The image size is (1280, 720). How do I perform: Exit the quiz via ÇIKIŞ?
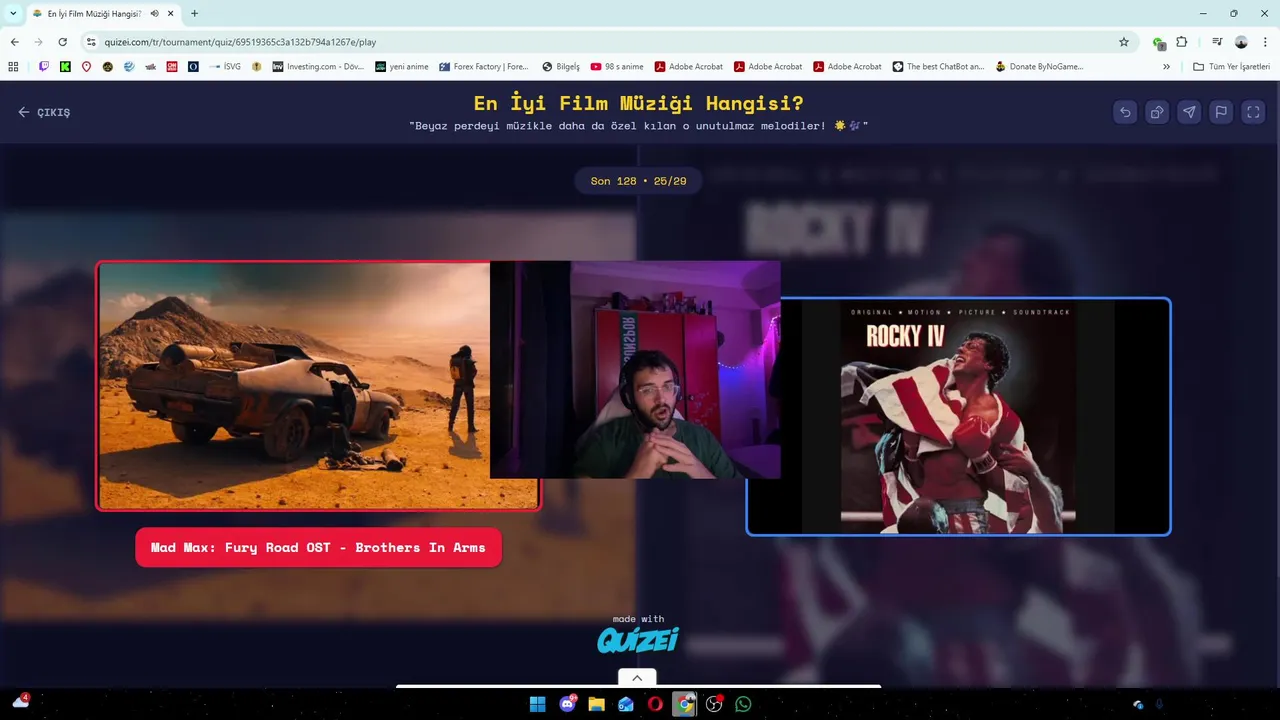point(44,112)
